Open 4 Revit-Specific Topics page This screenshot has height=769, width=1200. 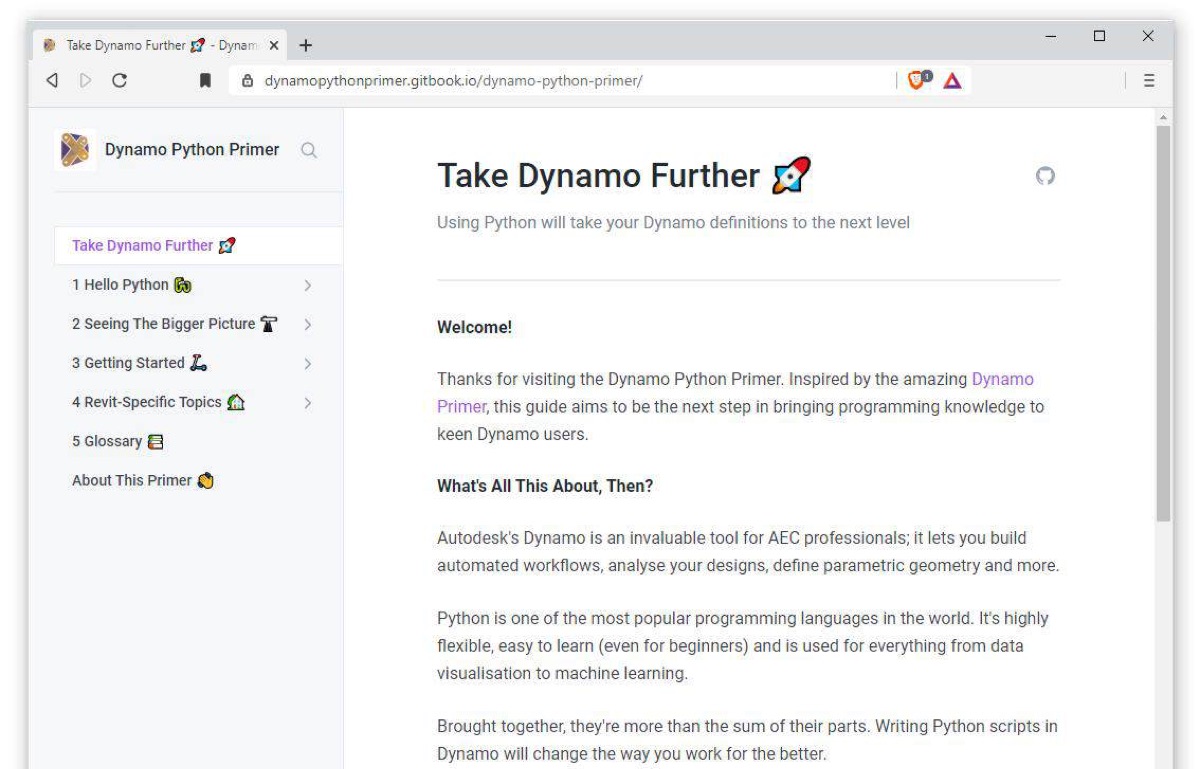coord(159,403)
